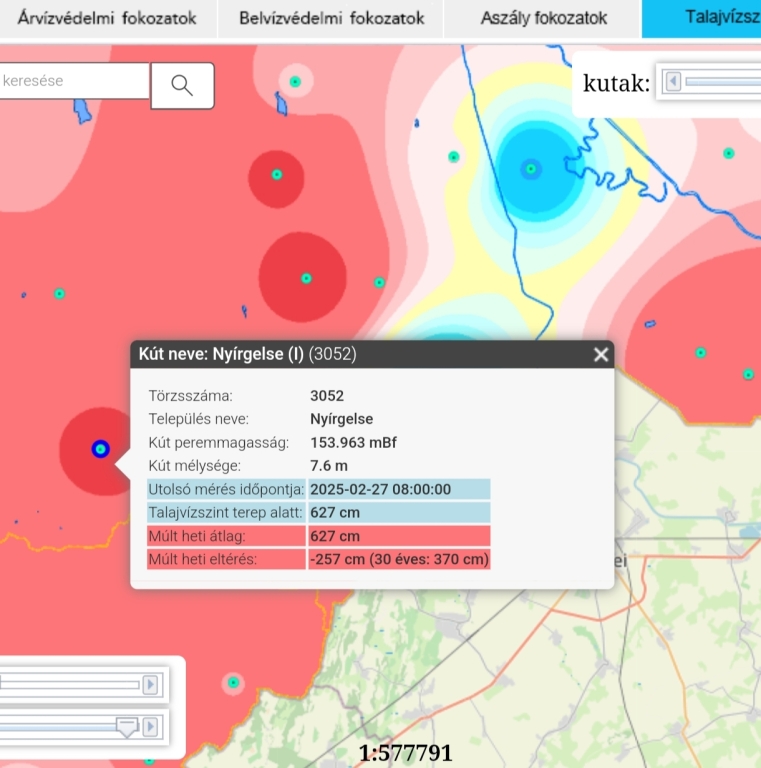Click the well marker in the blue zone
761x768 pixels.
pyautogui.click(x=530, y=168)
